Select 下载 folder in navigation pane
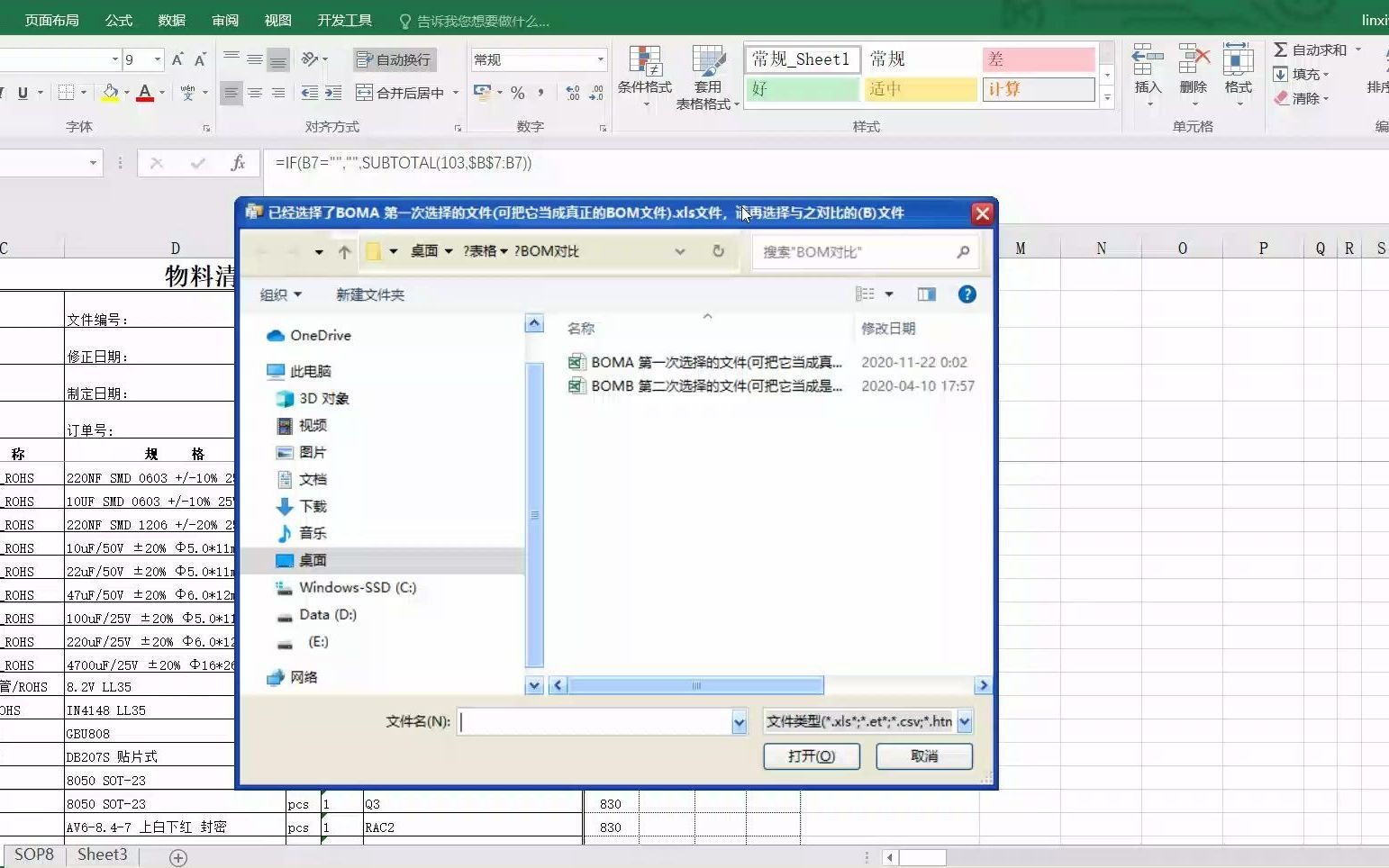 pos(301,506)
